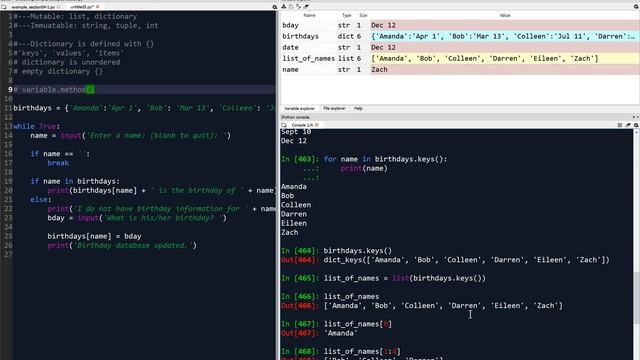This screenshot has width=640, height=360.
Task: Switch to example_section04-1.py editor tab
Action: tap(33, 7)
